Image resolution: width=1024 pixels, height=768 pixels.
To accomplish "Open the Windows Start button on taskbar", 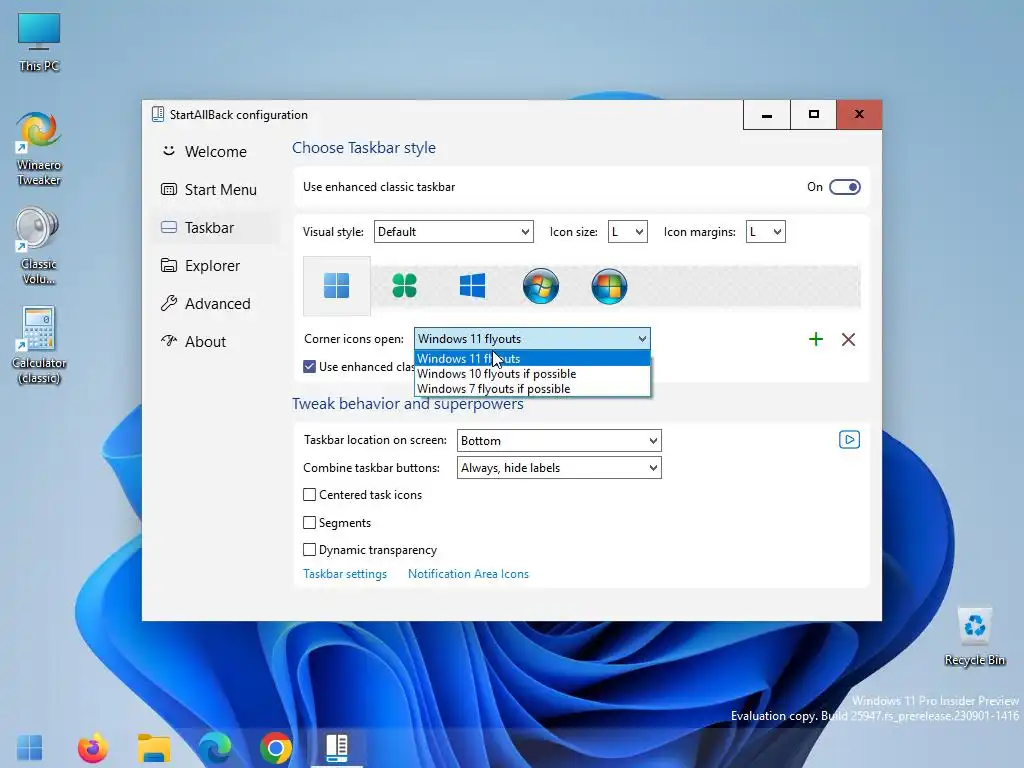I will pyautogui.click(x=29, y=748).
